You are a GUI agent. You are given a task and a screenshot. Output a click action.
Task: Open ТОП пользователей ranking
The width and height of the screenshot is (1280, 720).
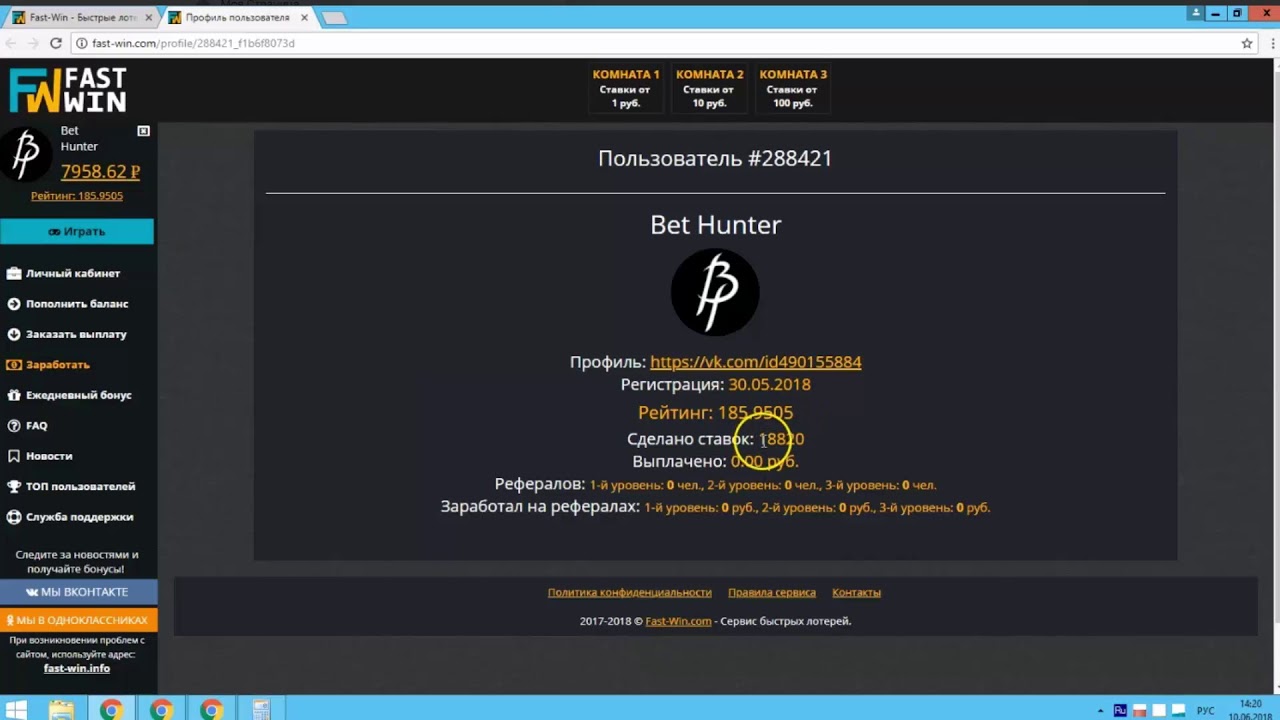click(80, 486)
